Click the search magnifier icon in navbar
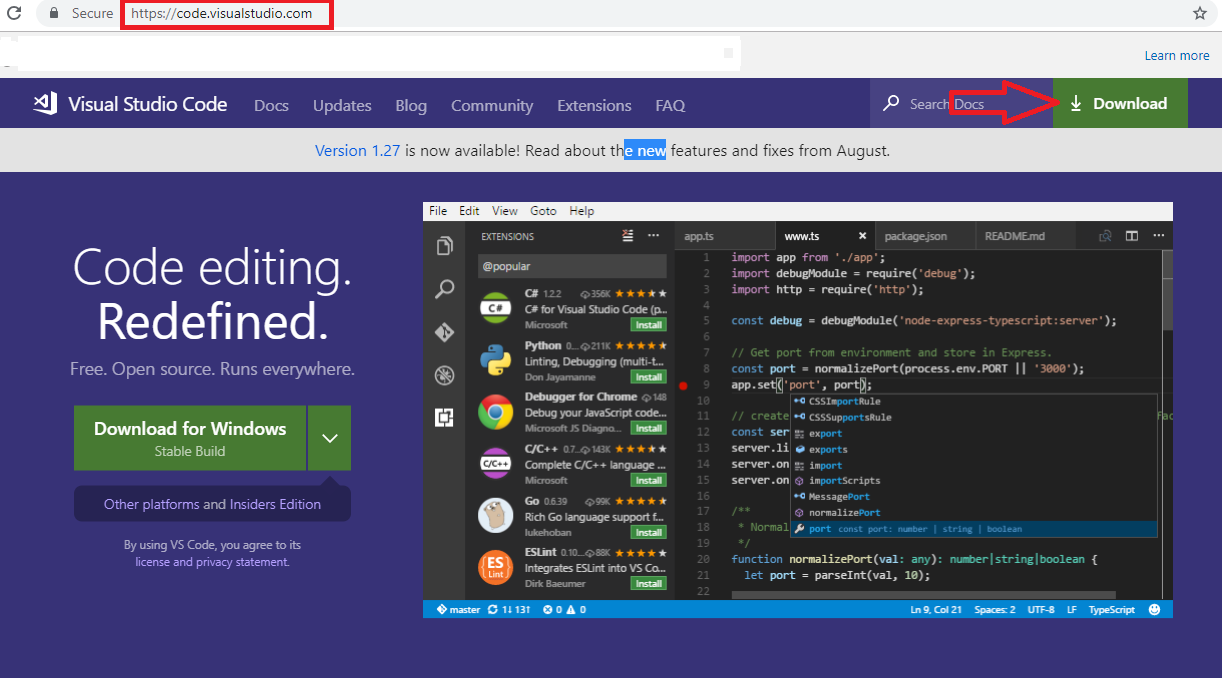The width and height of the screenshot is (1222, 678). (x=891, y=104)
